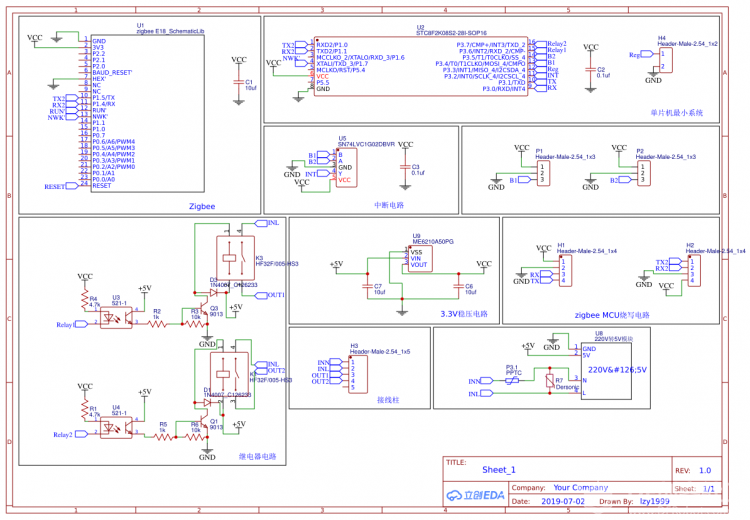The image size is (750, 520).
Task: Select the Sheet_1 title text
Action: (x=499, y=470)
